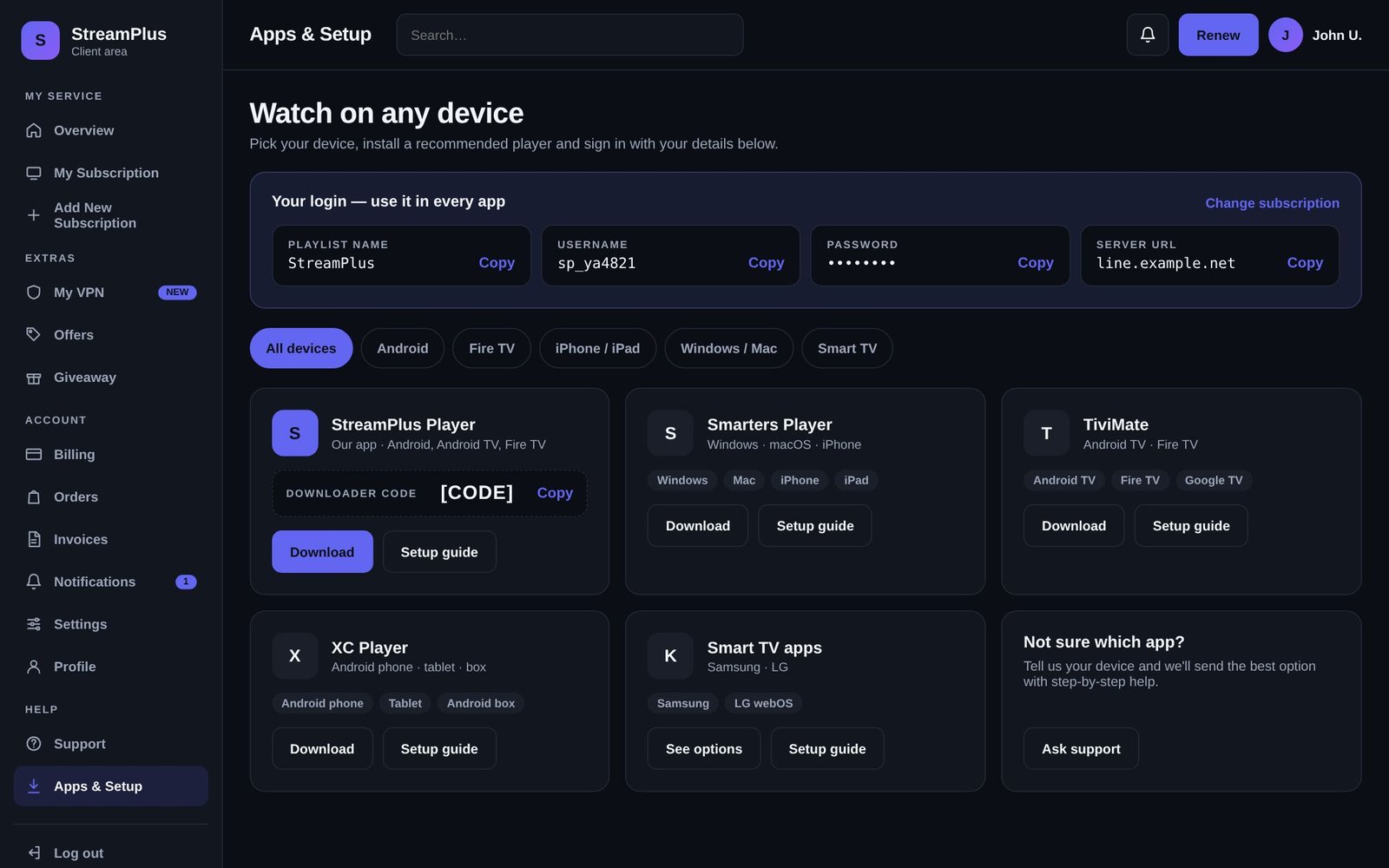Switch to the Fire TV filter
The height and width of the screenshot is (868, 1389).
(491, 348)
